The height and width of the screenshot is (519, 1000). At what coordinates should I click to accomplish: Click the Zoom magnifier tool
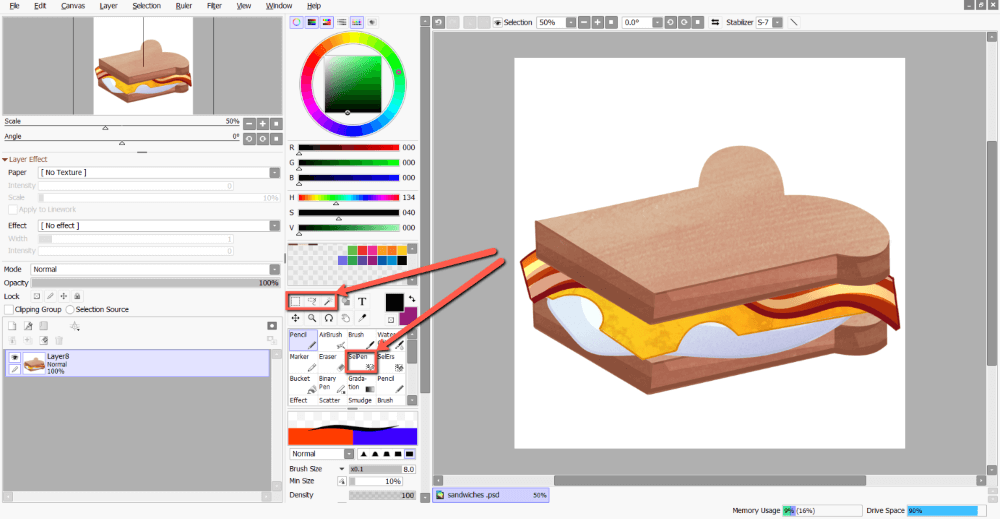[312, 318]
